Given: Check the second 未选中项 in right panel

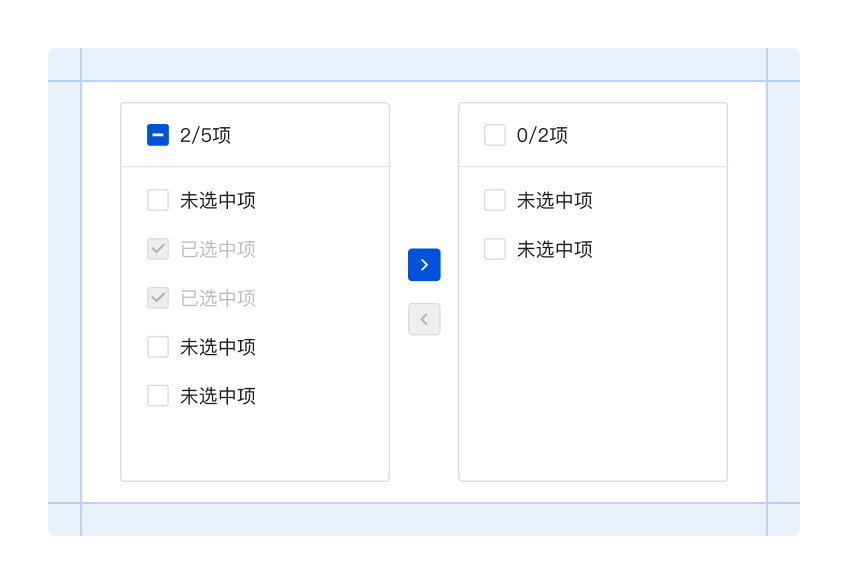Looking at the screenshot, I should [x=494, y=249].
